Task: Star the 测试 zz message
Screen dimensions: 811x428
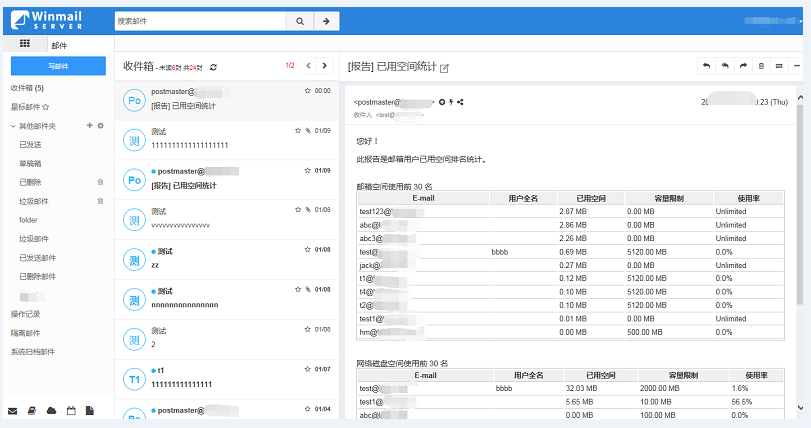Action: coord(307,249)
